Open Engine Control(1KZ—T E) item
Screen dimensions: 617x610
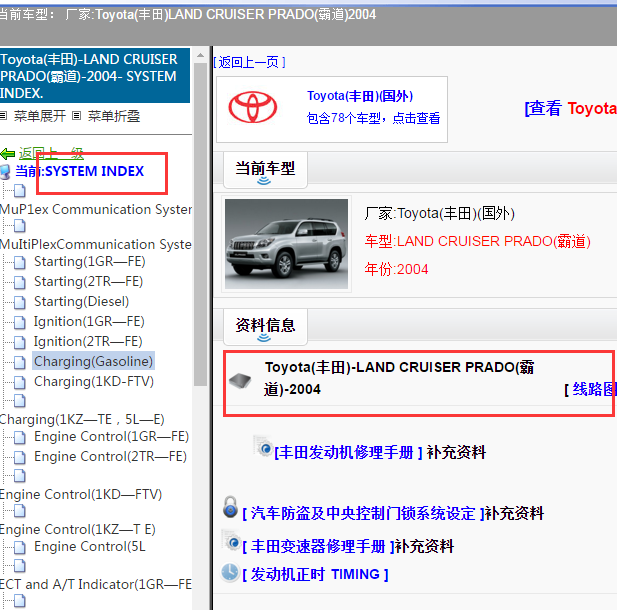tap(78, 530)
